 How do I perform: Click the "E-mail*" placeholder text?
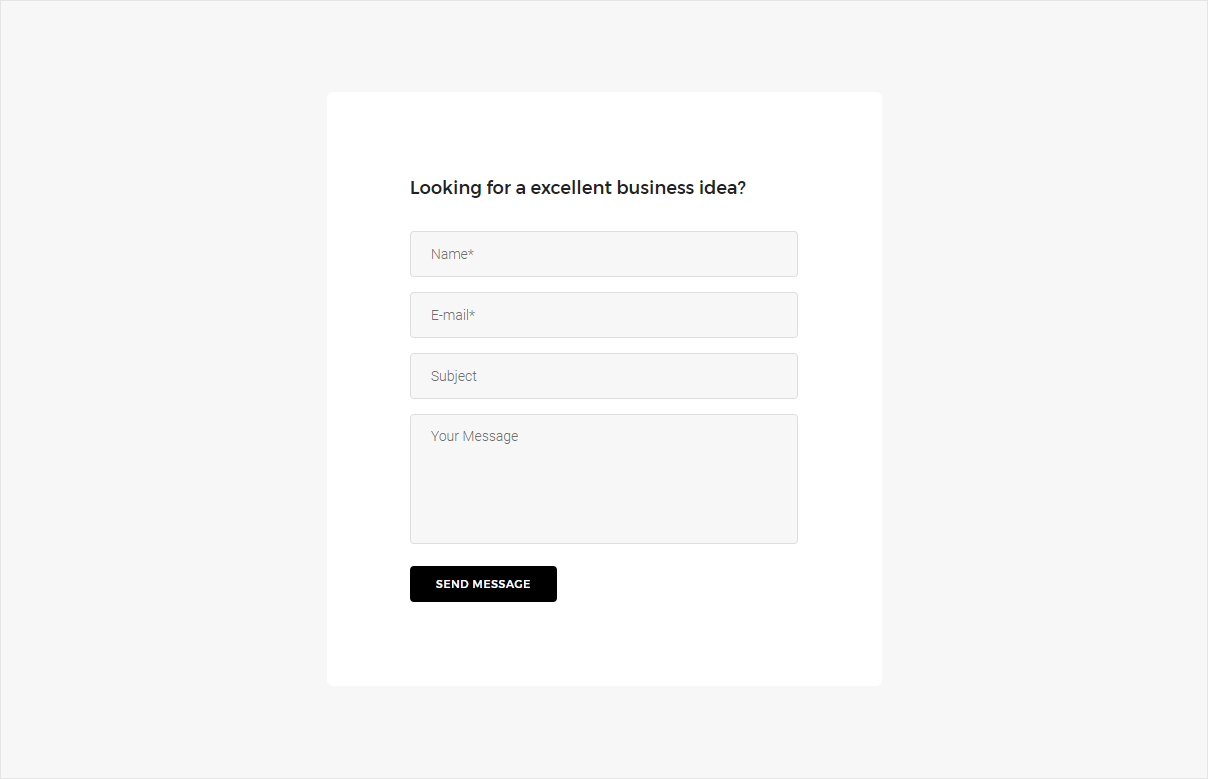click(x=453, y=315)
